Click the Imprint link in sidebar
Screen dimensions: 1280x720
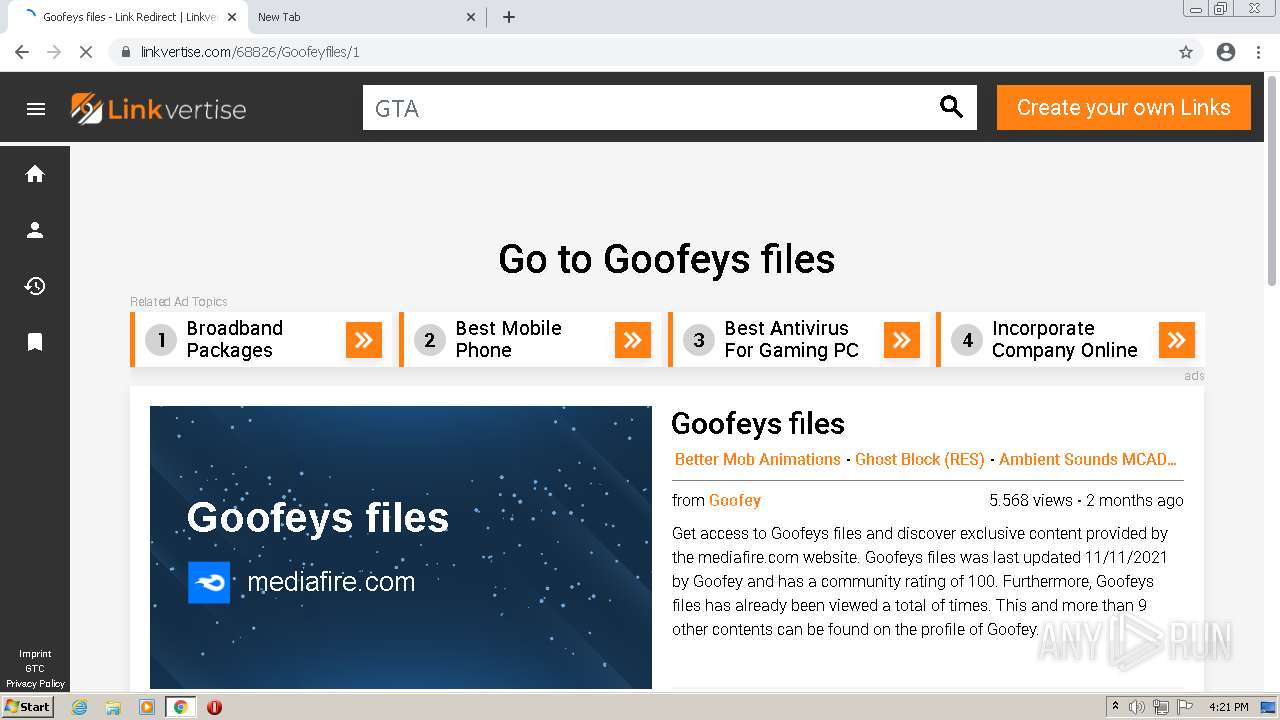35,654
